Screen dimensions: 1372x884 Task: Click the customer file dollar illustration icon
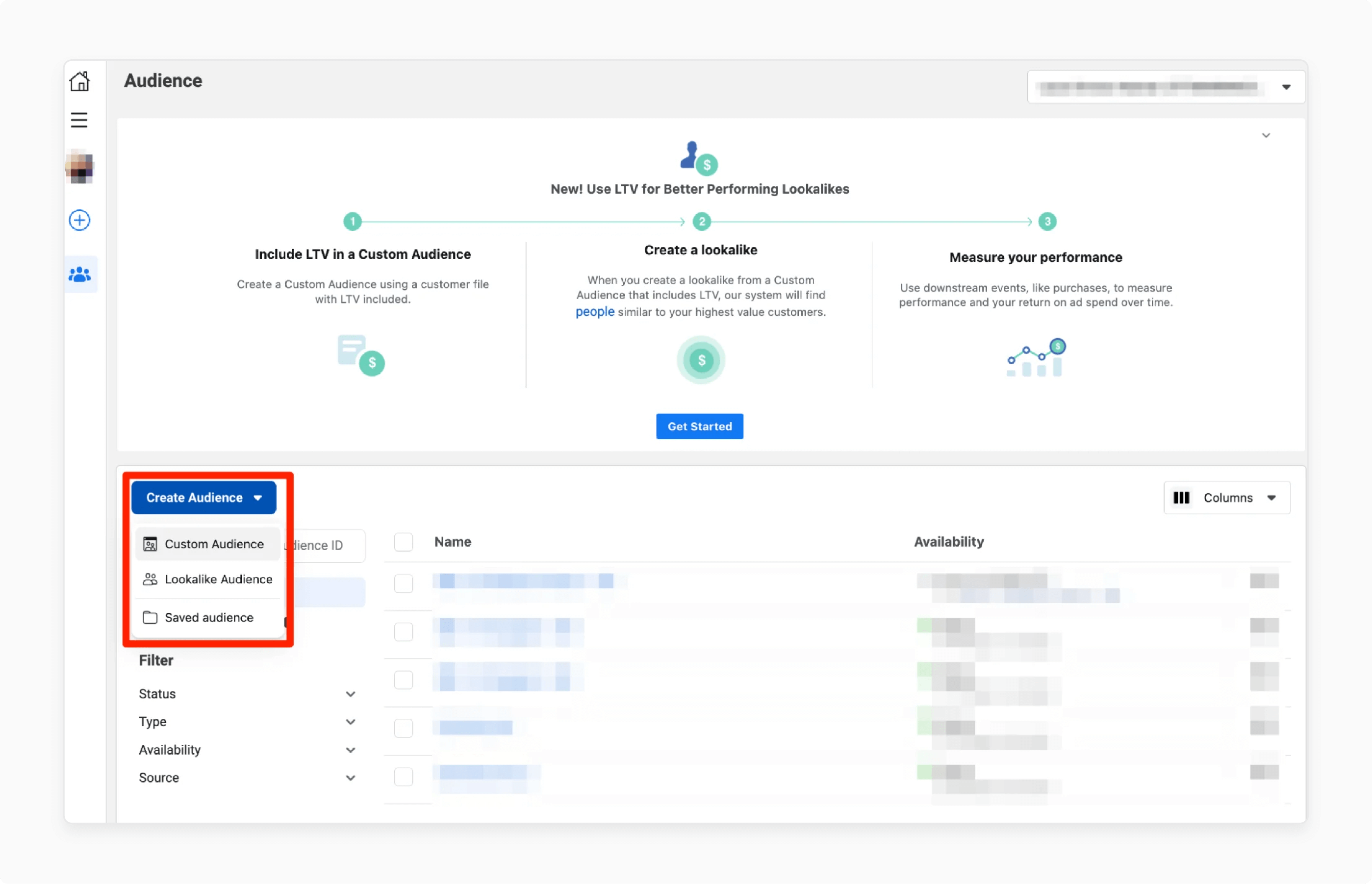click(361, 355)
